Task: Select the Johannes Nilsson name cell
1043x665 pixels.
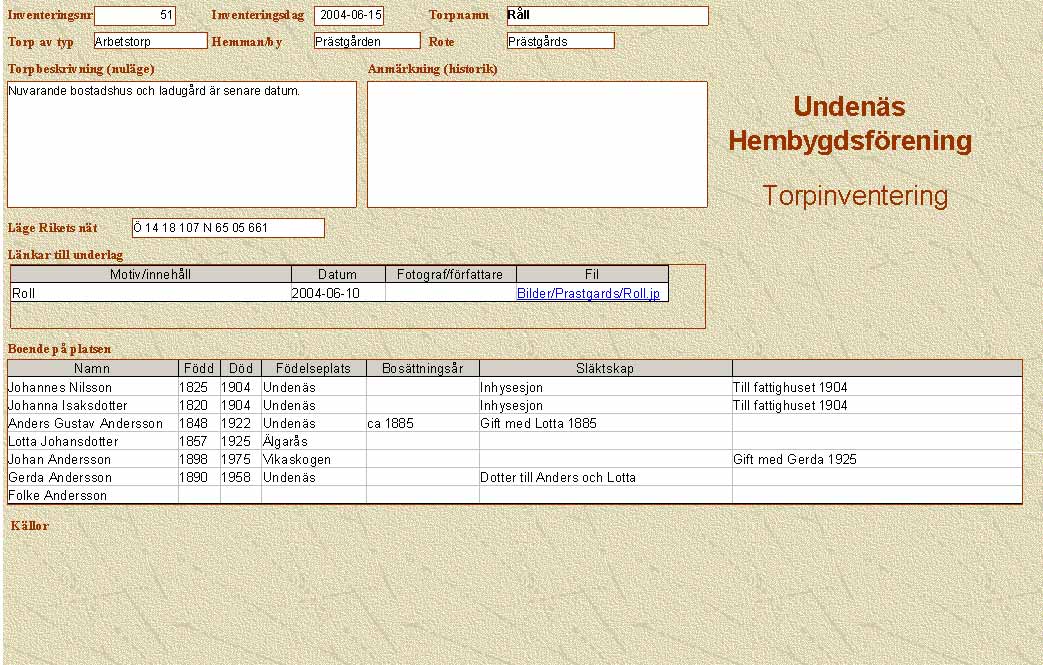Action: pos(92,387)
